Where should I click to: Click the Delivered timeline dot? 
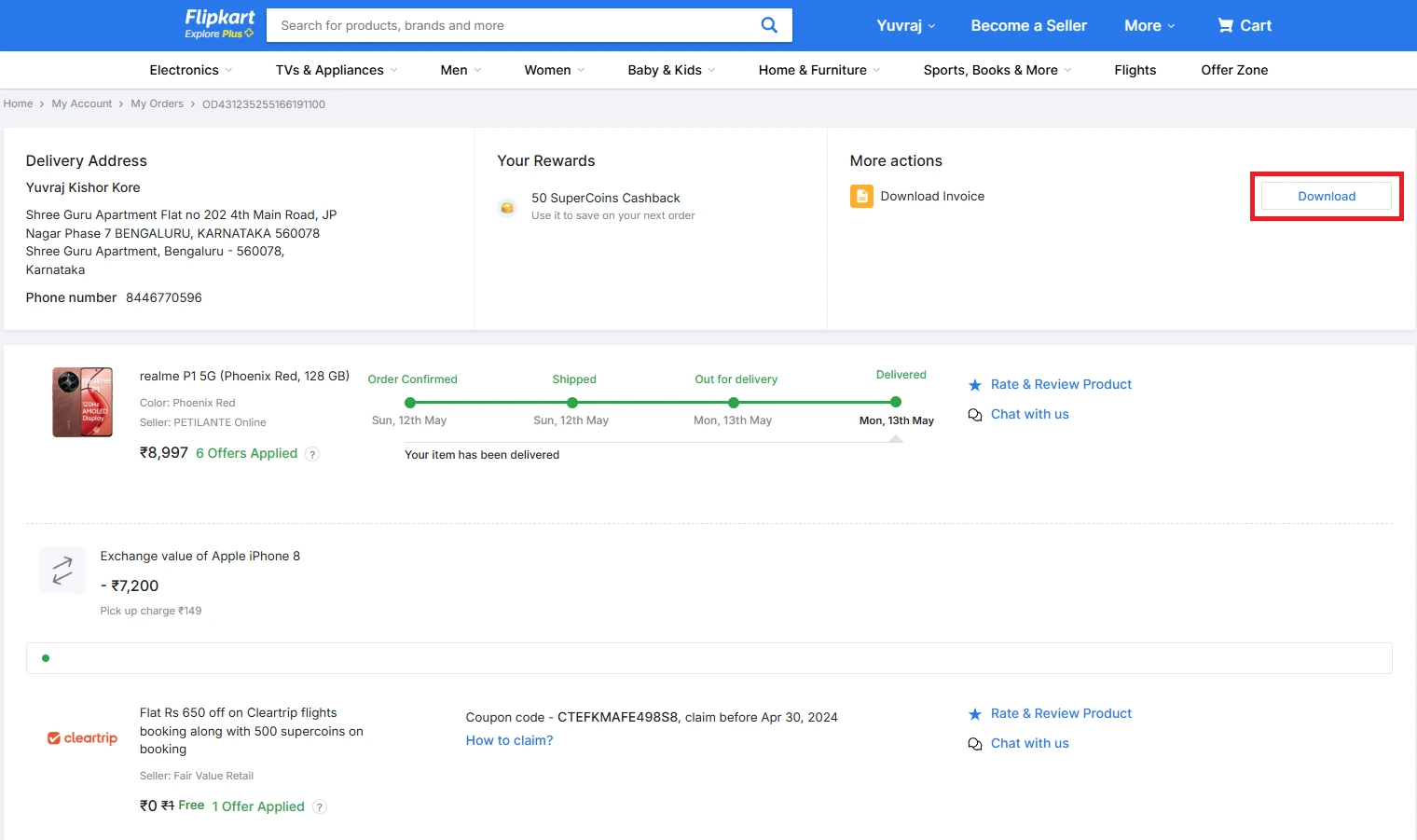pyautogui.click(x=896, y=402)
